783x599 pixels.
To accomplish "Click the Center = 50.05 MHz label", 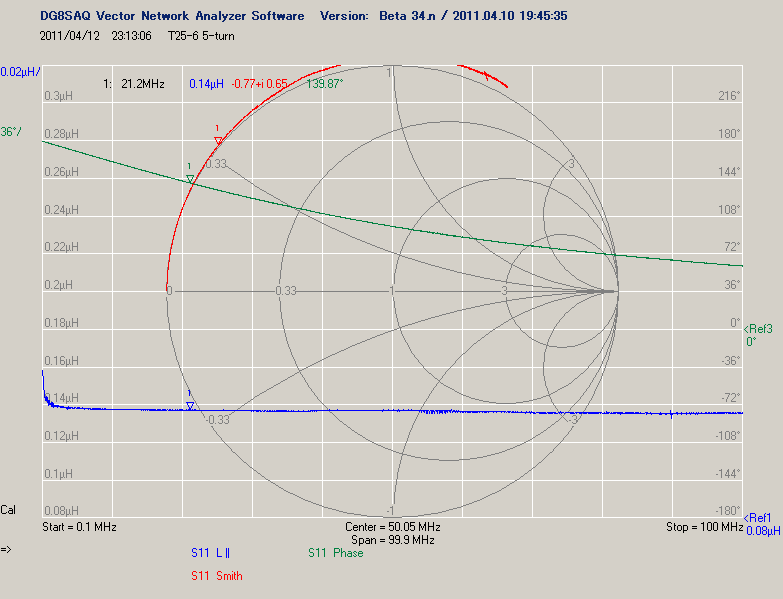I will pos(392,527).
